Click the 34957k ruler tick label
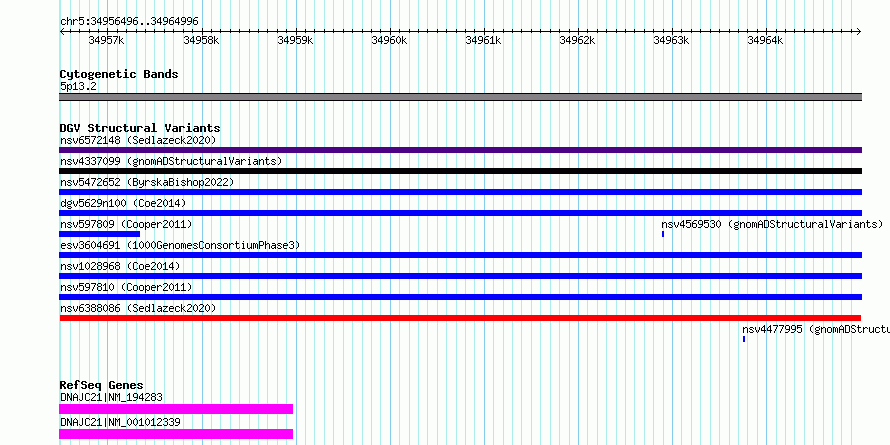This screenshot has height=445, width=890. [107, 40]
